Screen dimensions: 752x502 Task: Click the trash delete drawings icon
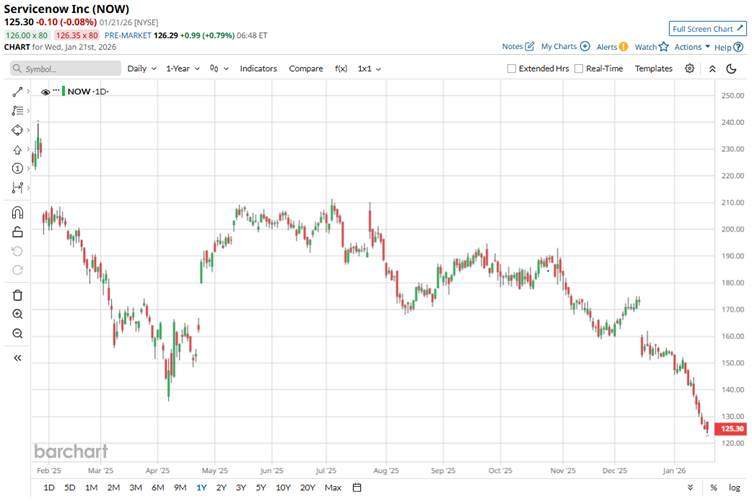[x=17, y=294]
